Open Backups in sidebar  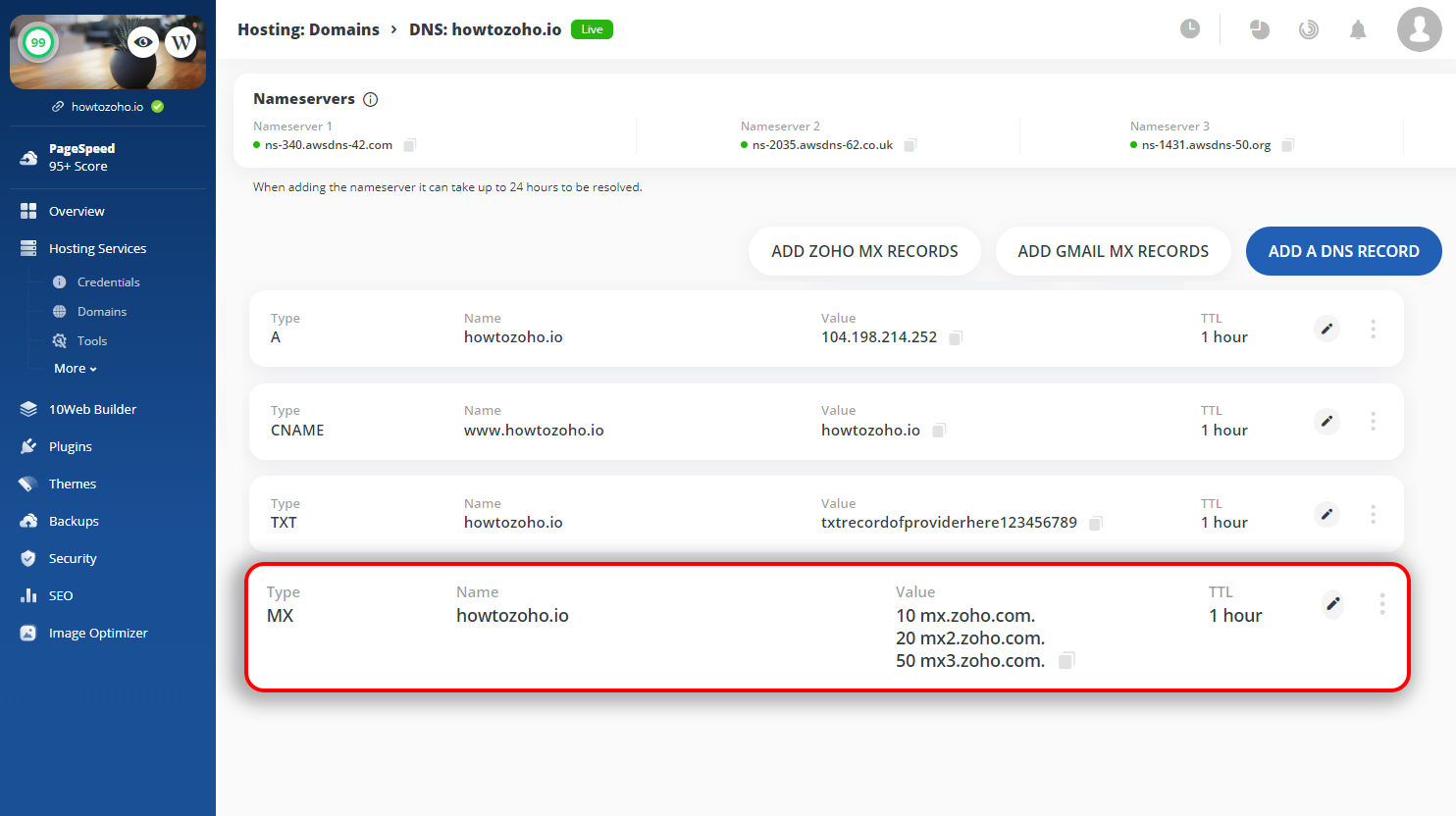[x=74, y=521]
